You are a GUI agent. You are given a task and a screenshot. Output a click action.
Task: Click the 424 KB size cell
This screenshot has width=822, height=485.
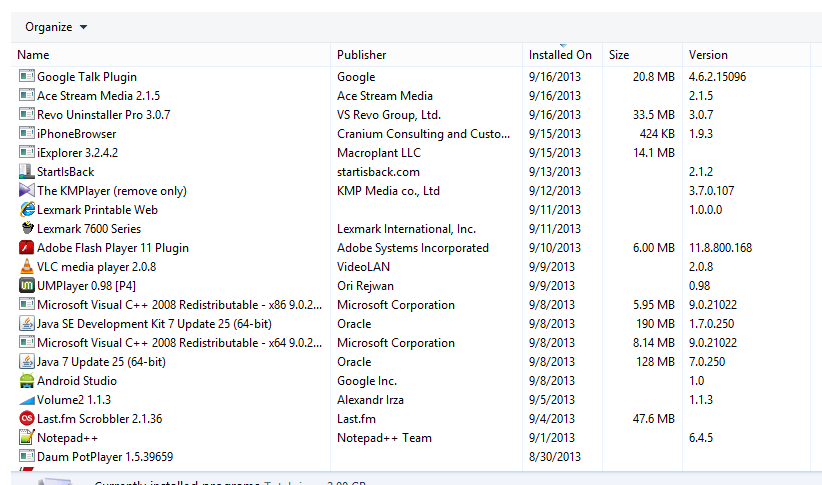(x=657, y=134)
